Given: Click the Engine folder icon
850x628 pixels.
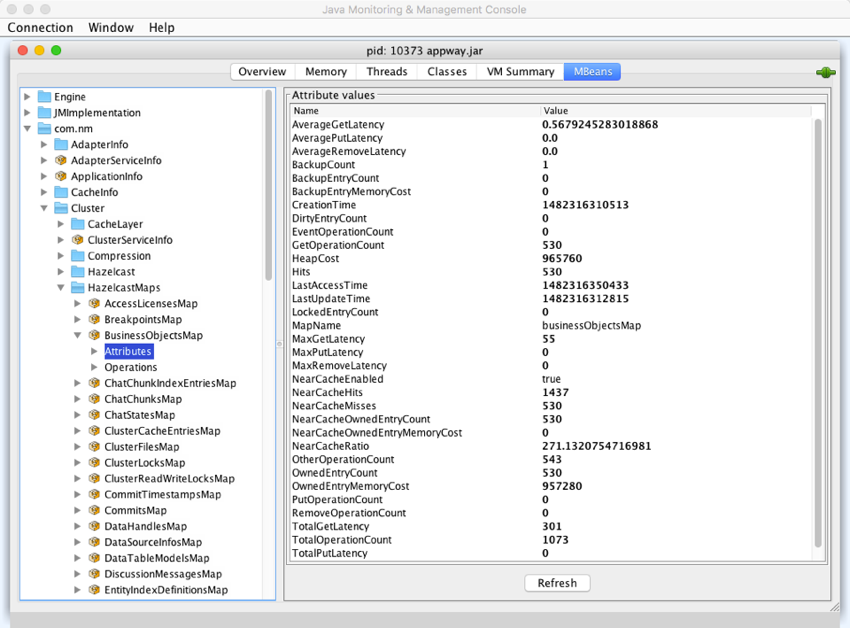Looking at the screenshot, I should coord(44,97).
